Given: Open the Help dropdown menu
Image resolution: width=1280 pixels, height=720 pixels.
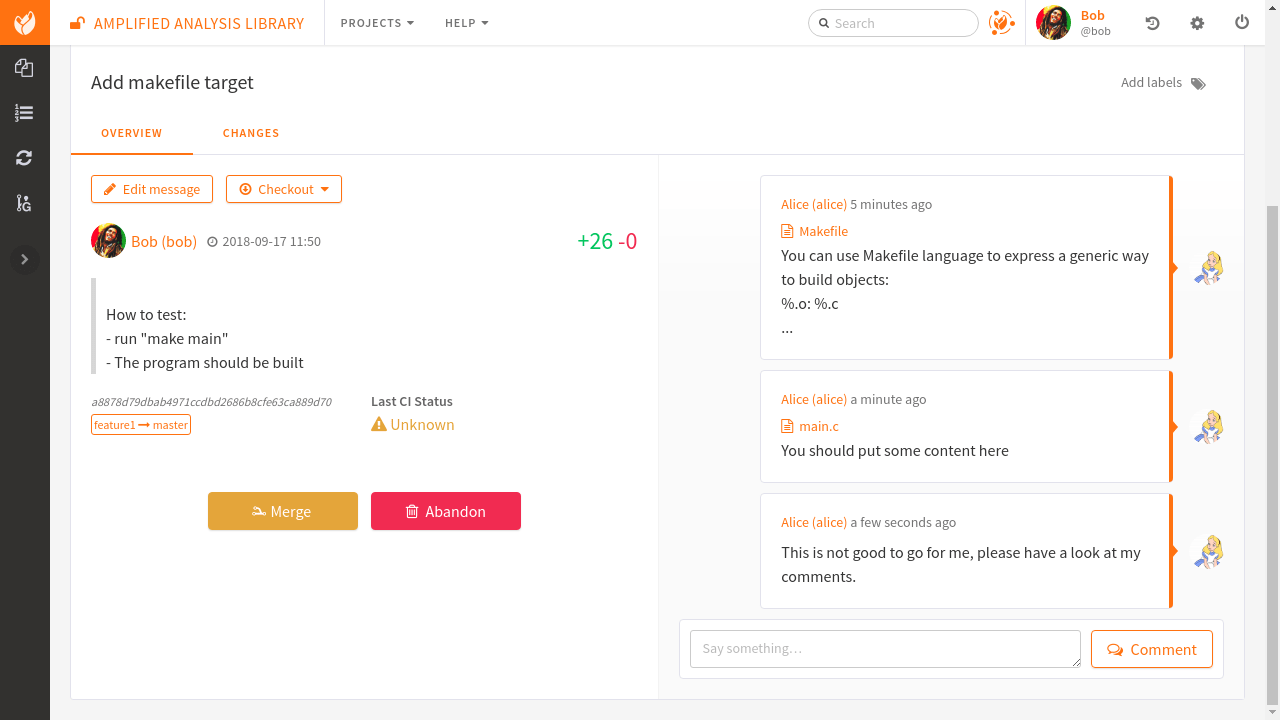Looking at the screenshot, I should (466, 23).
